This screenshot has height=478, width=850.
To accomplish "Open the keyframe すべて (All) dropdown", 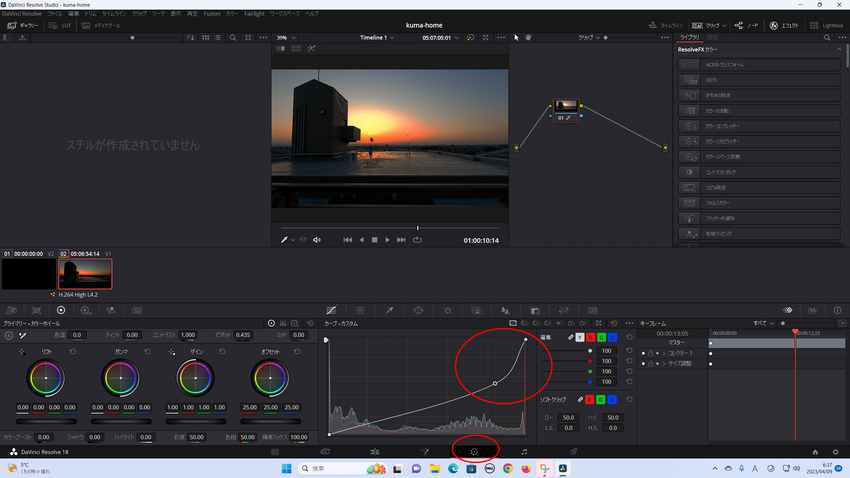I will 763,324.
